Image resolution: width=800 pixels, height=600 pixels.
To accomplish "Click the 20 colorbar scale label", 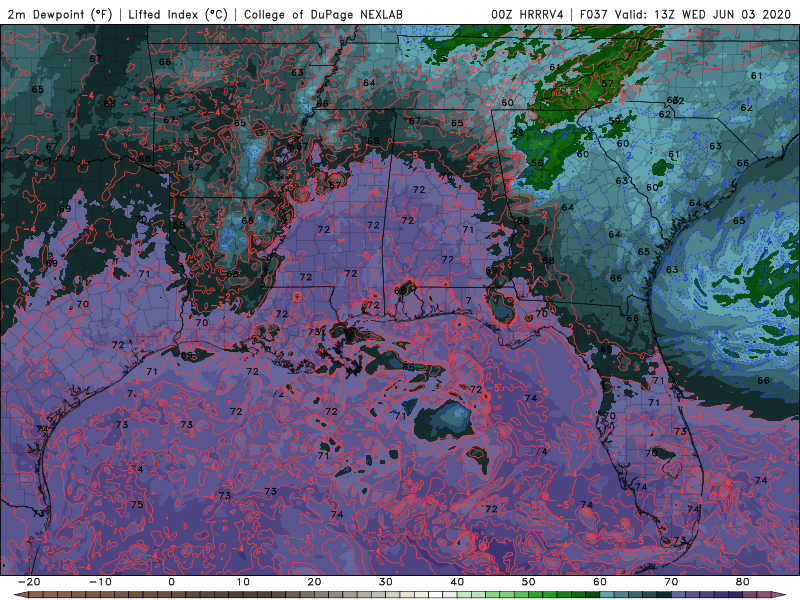I will (x=314, y=582).
